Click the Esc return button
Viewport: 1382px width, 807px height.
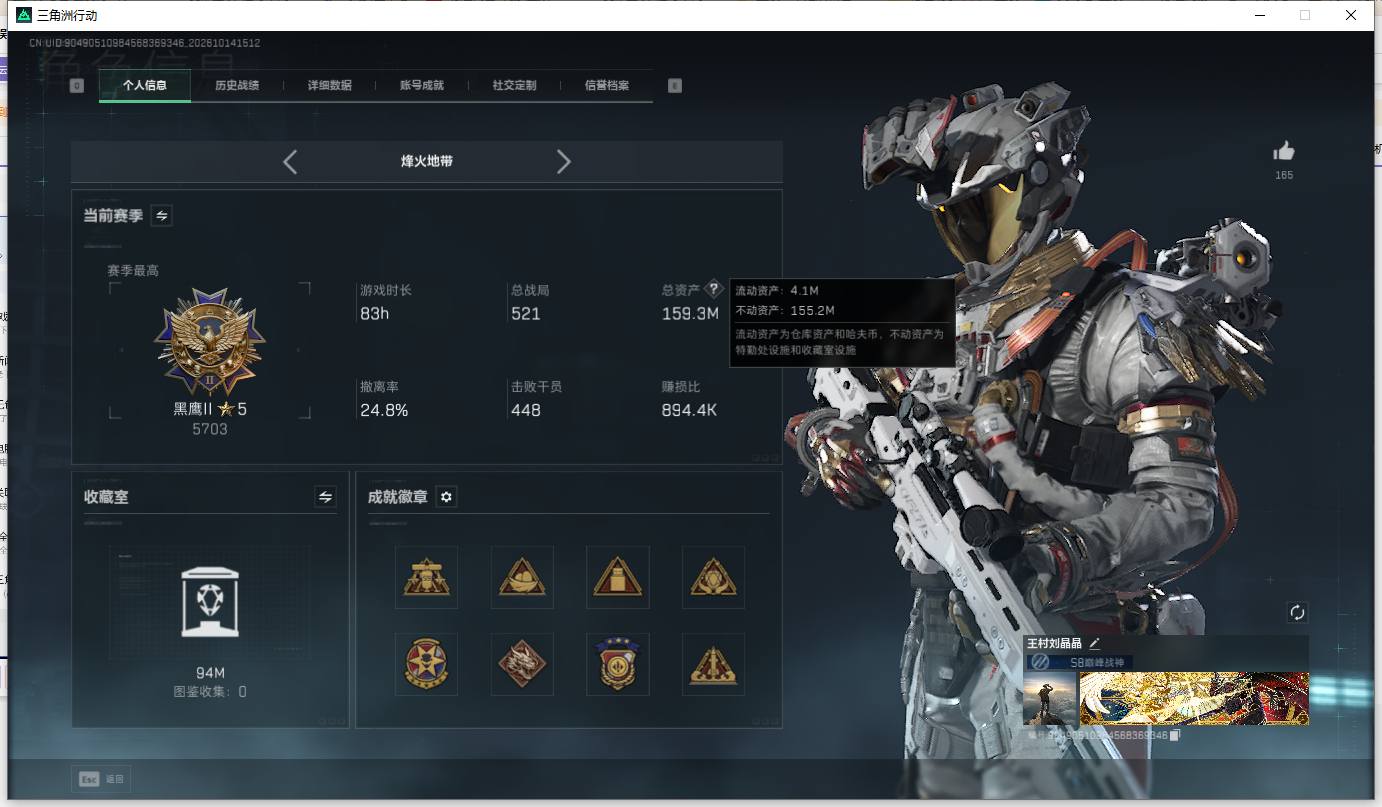(101, 779)
